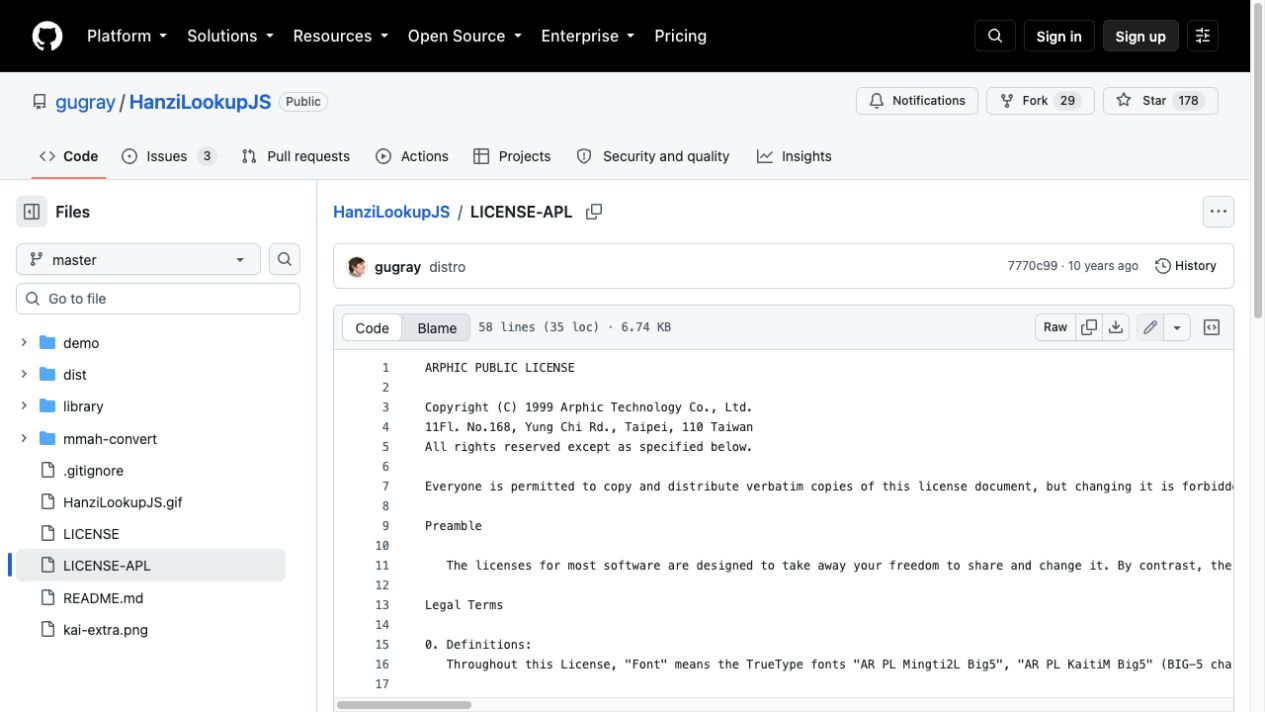Open the symbols panel icon
The height and width of the screenshot is (712, 1265).
pyautogui.click(x=1212, y=327)
